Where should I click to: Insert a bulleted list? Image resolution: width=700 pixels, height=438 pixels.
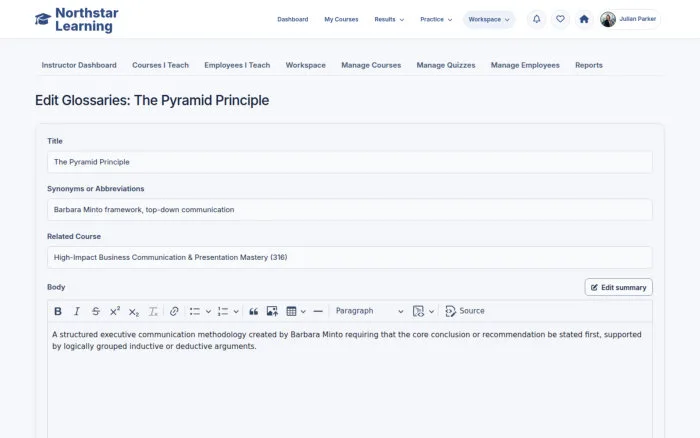pyautogui.click(x=195, y=311)
